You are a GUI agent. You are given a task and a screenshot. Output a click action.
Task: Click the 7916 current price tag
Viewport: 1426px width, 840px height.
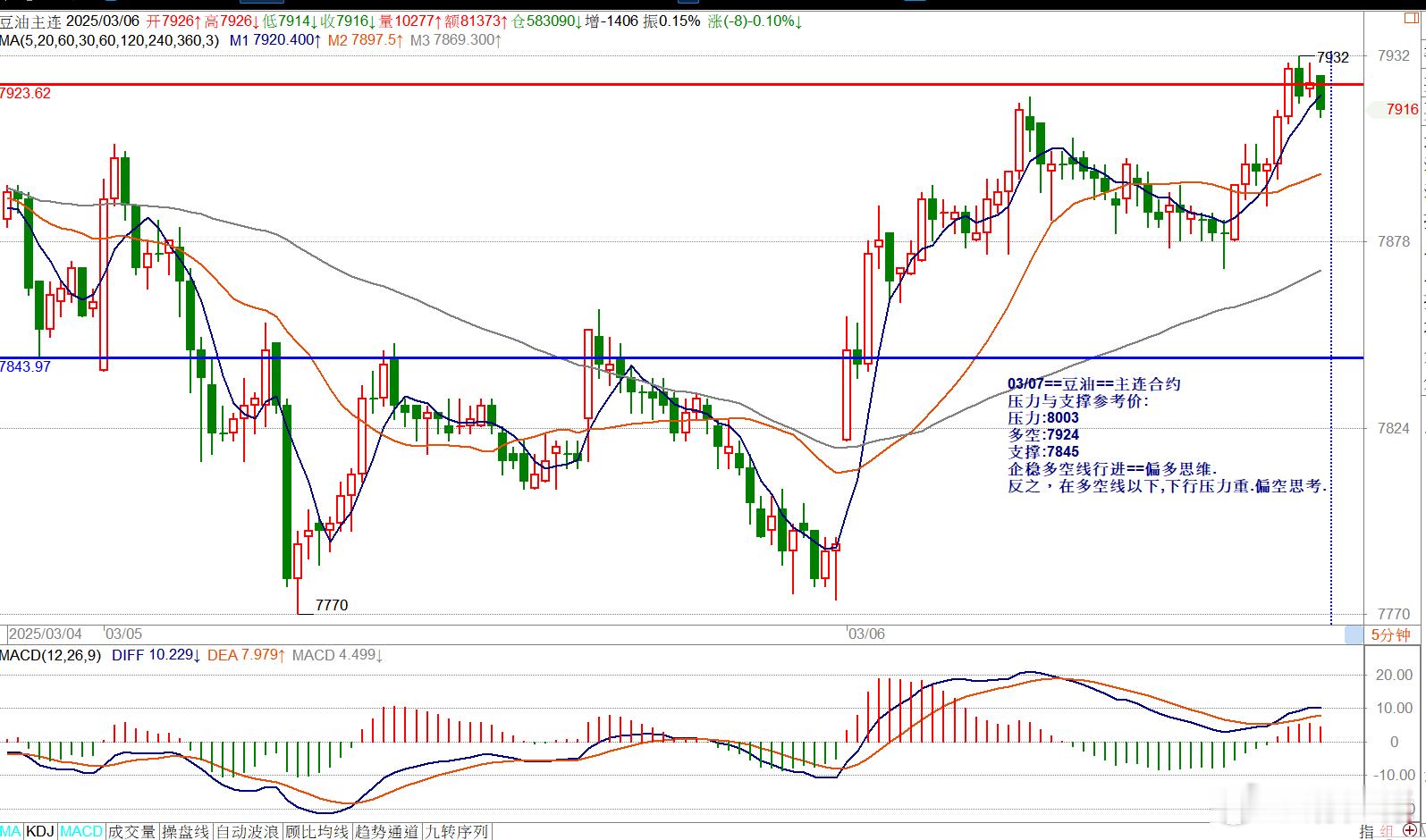pos(1402,109)
